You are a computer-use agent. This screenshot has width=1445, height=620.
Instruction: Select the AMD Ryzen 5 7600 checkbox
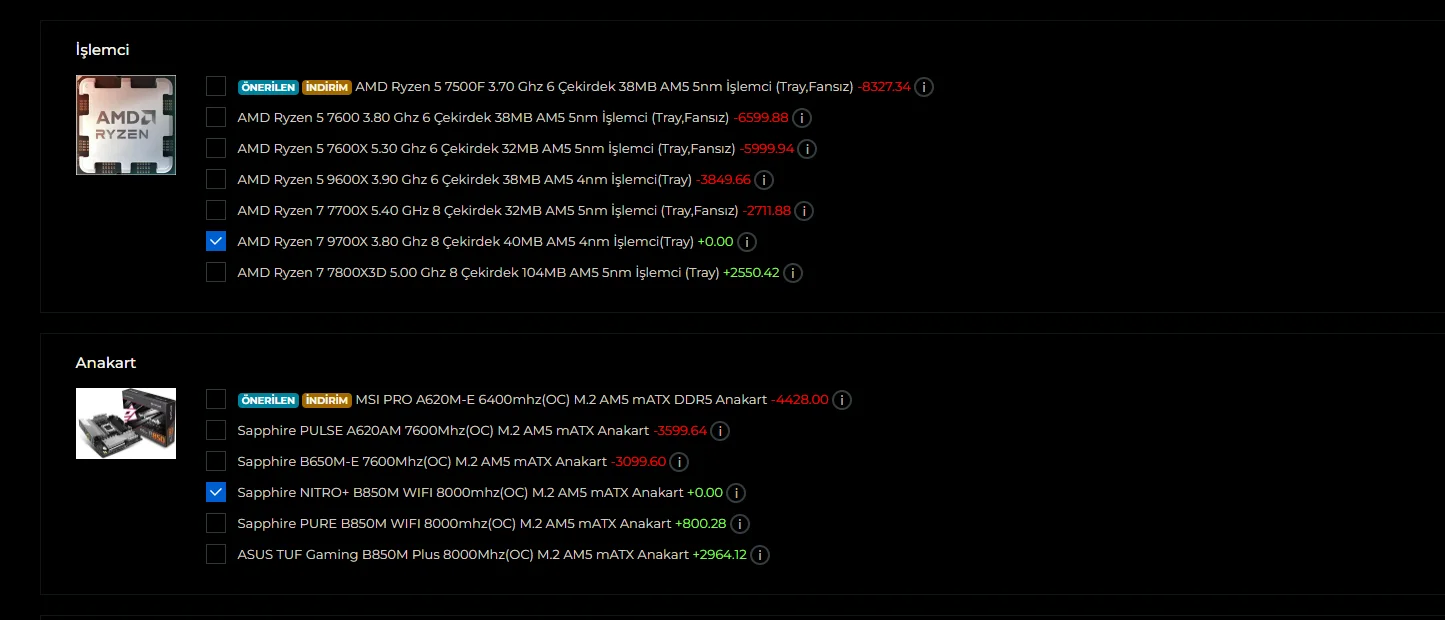[x=216, y=117]
